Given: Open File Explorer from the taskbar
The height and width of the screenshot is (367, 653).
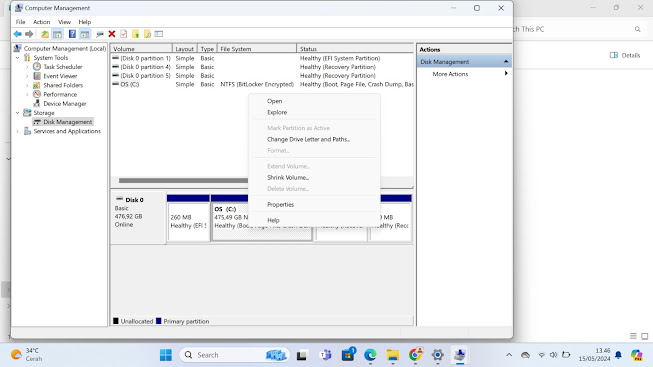Looking at the screenshot, I should tap(392, 355).
